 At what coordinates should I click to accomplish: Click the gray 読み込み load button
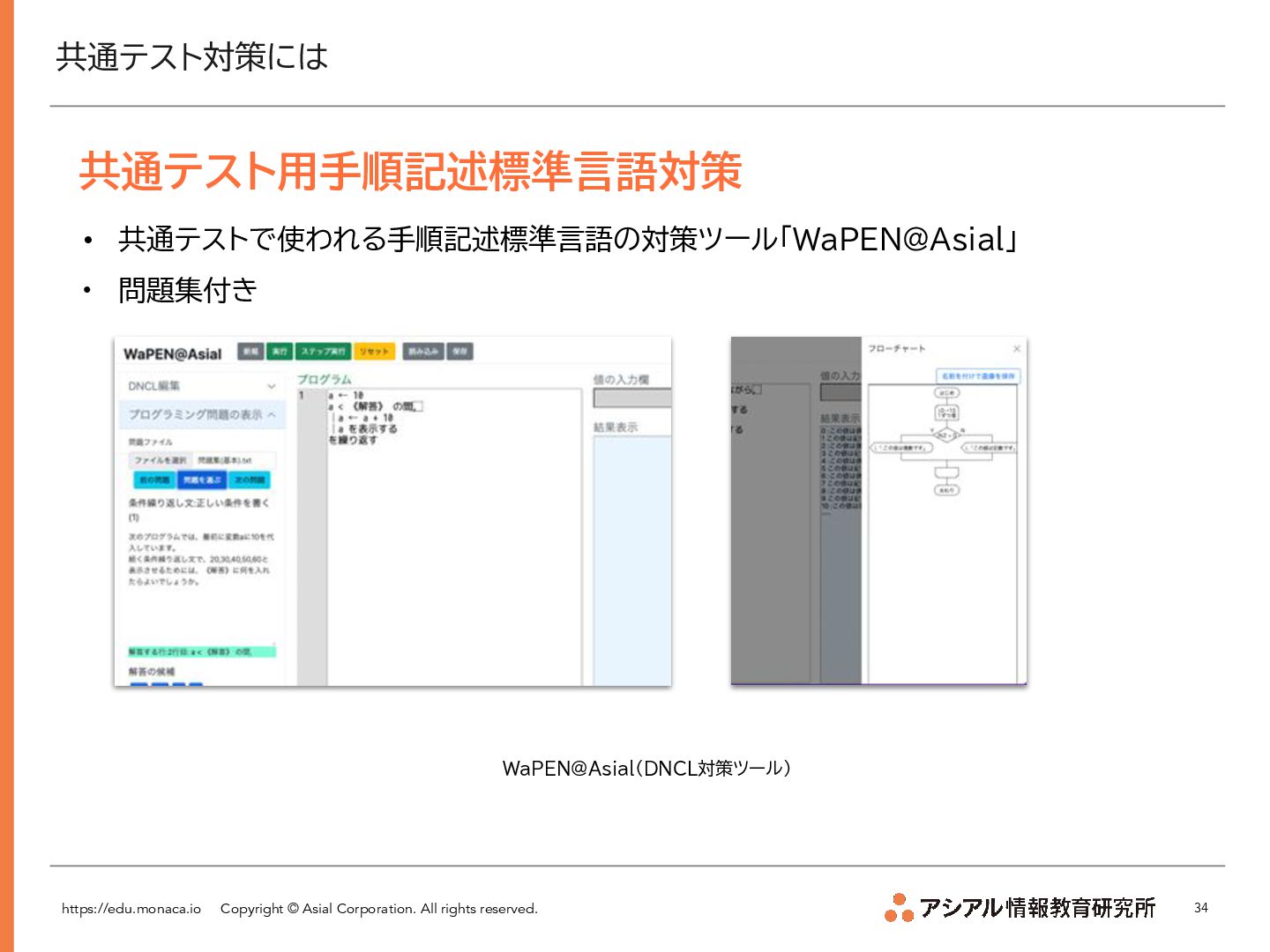423,352
